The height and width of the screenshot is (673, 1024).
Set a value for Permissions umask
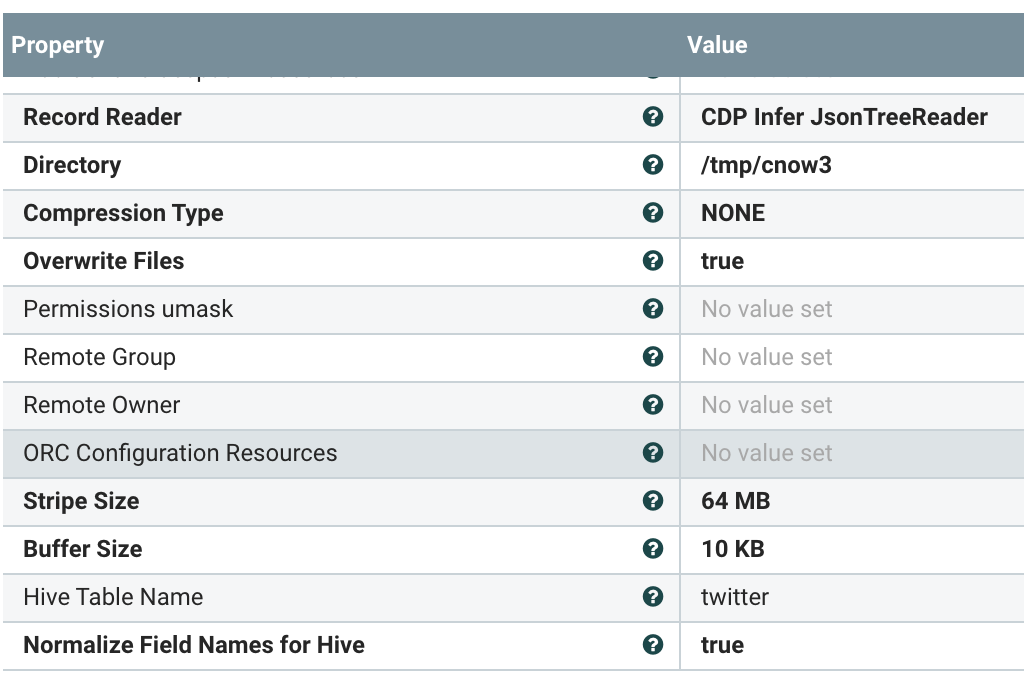pyautogui.click(x=766, y=309)
